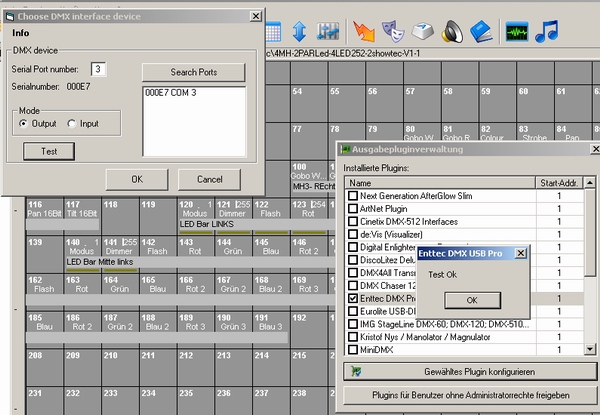Viewport: 600px width, 415px height.
Task: Uncheck the Enttec DMX Pro plugin
Action: click(352, 298)
